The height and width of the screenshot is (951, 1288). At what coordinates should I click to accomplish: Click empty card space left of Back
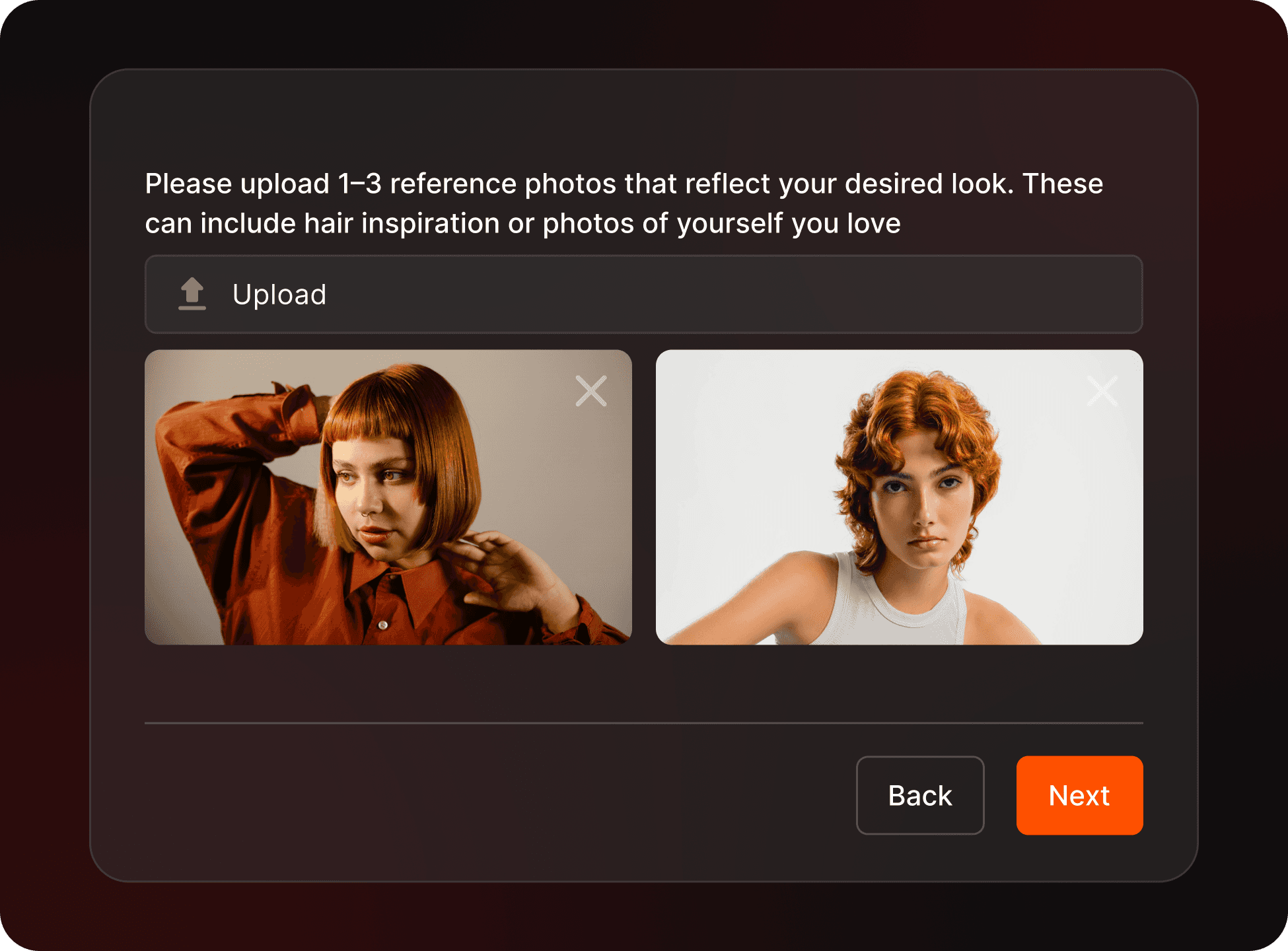495,795
